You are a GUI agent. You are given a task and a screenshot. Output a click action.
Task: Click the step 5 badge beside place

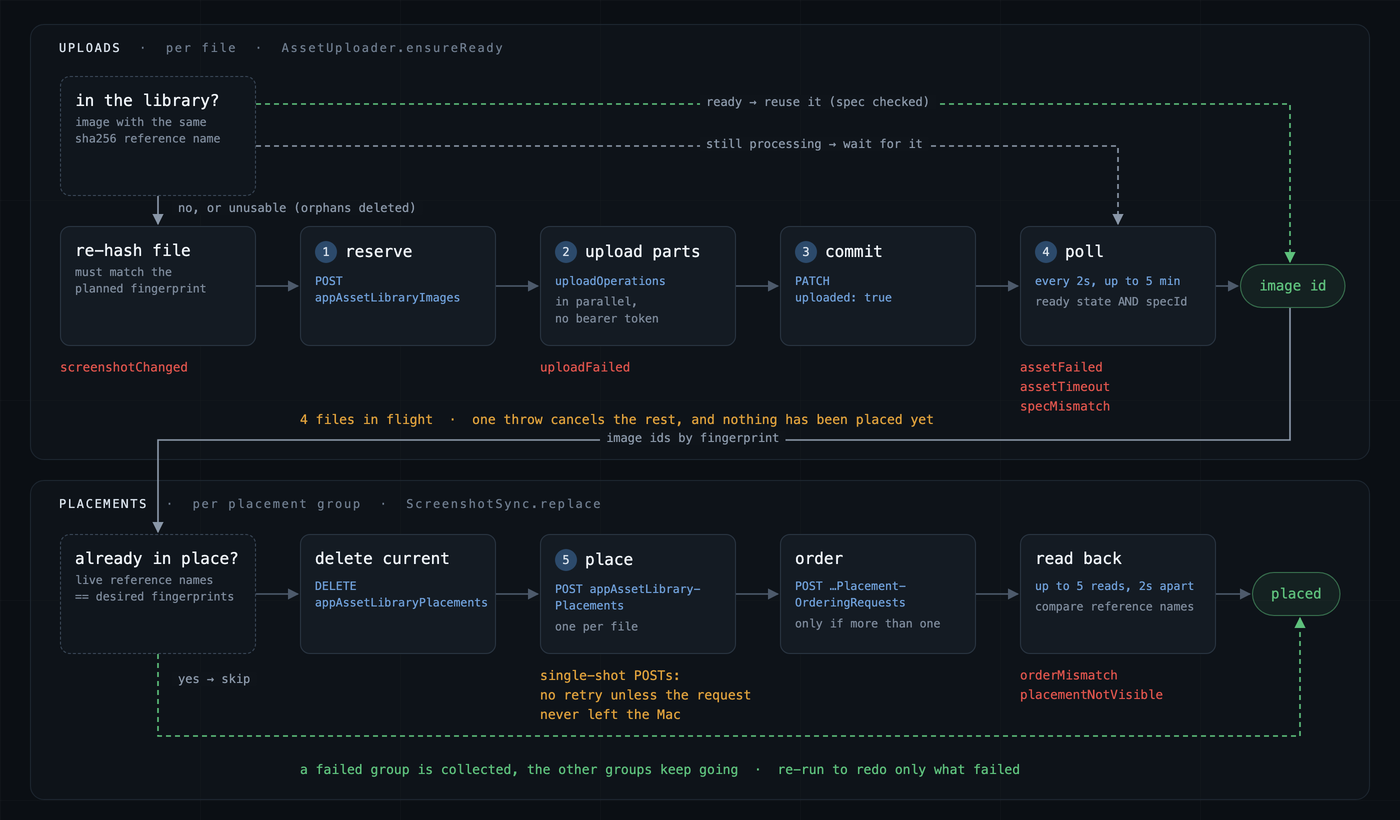pos(566,560)
